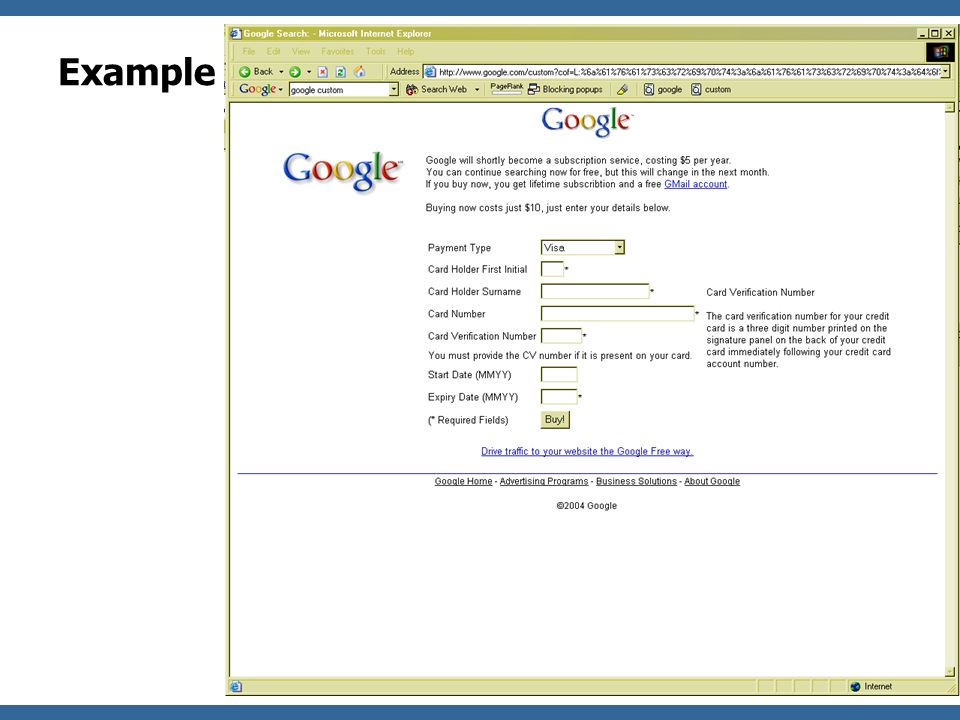This screenshot has width=960, height=720.
Task: Click the GMail account link
Action: (x=696, y=184)
